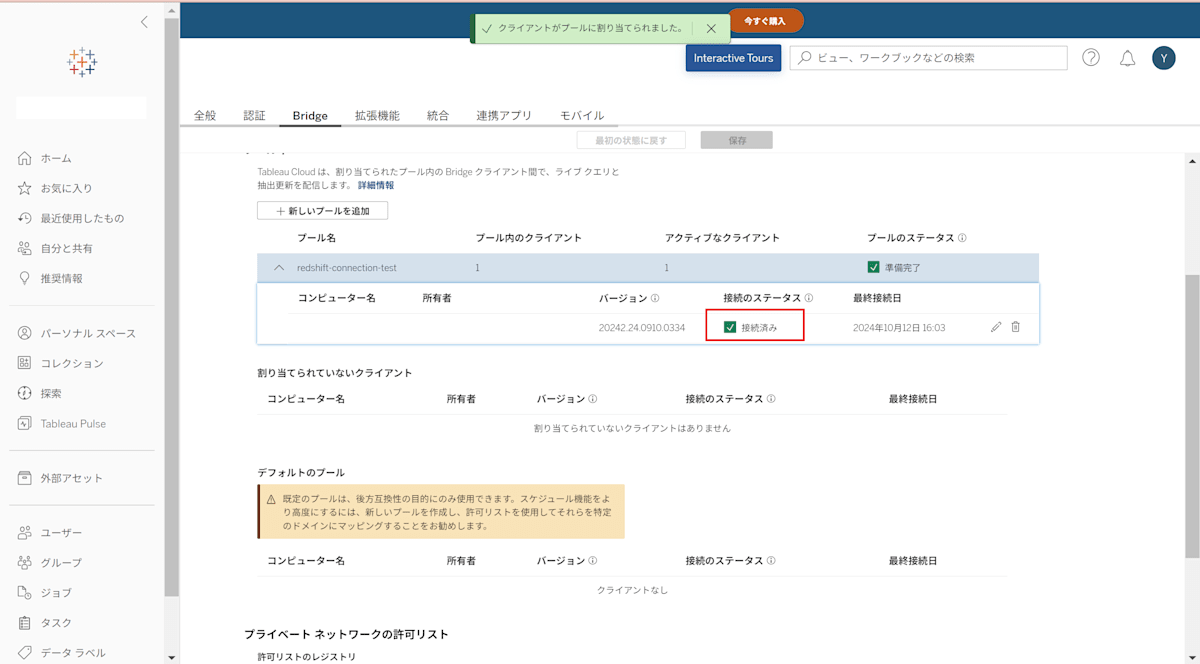Collapse the sidebar with the chevron arrow
This screenshot has width=1200, height=664.
pos(144,21)
